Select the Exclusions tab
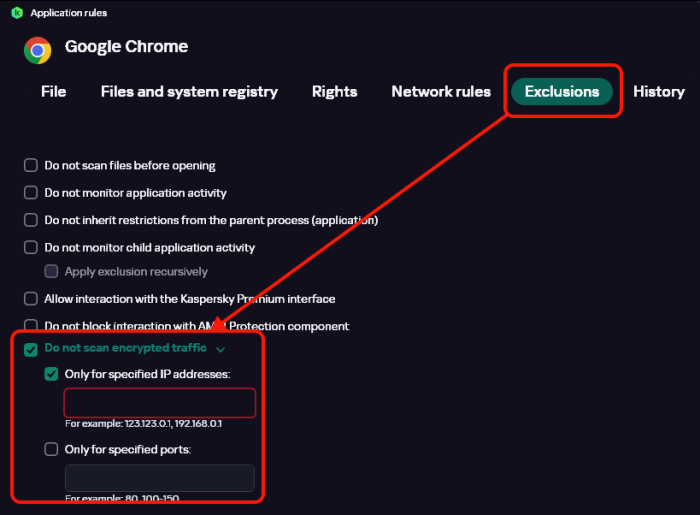The height and width of the screenshot is (515, 700). 562,92
